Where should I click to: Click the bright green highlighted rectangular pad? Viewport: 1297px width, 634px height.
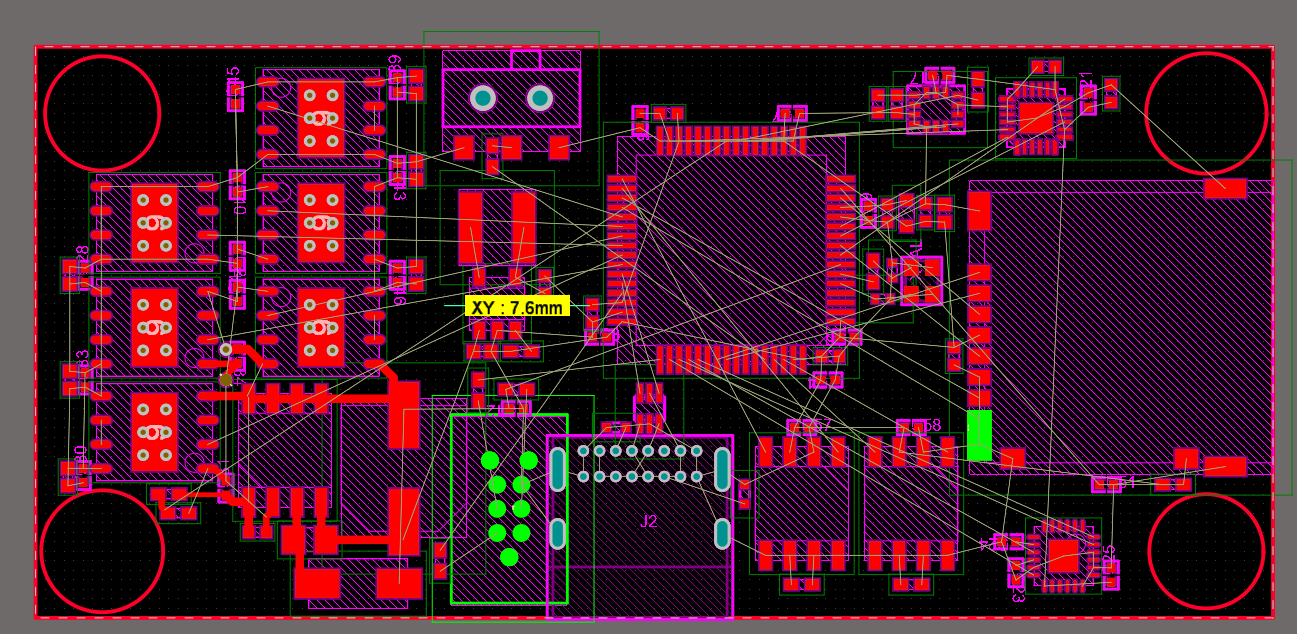[979, 435]
